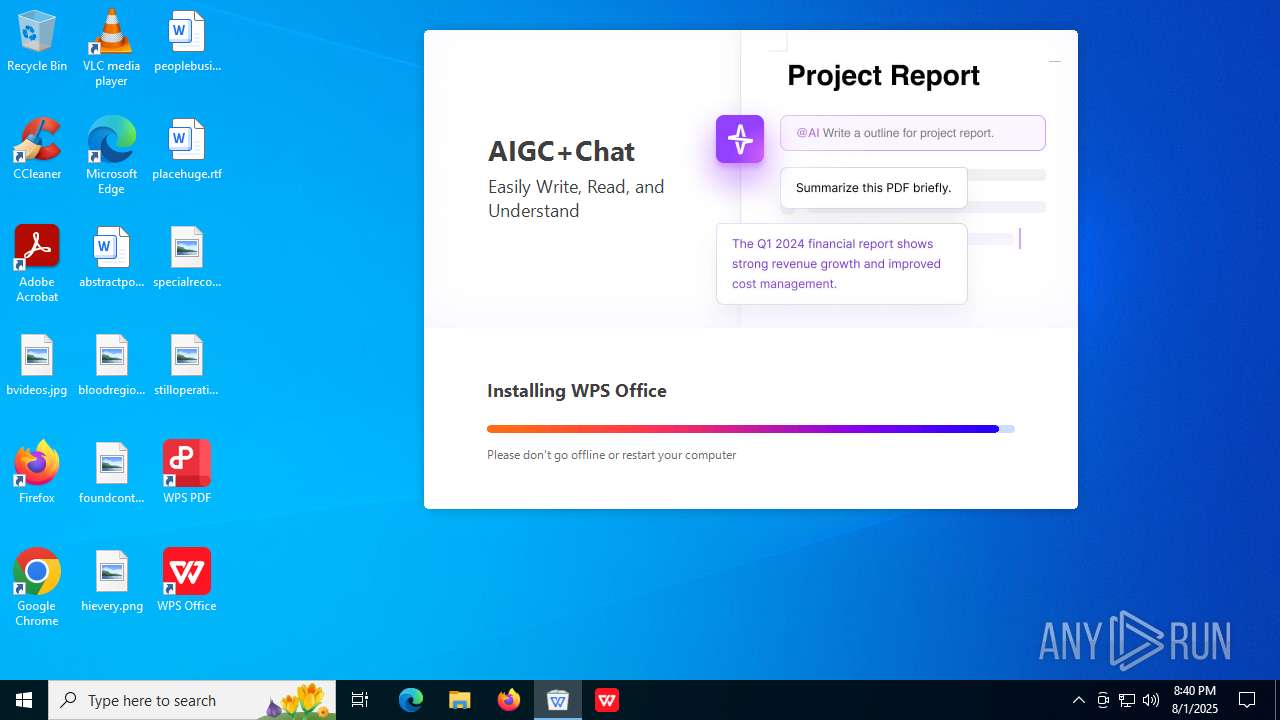The width and height of the screenshot is (1280, 720).
Task: Select hievery.png image file
Action: [x=111, y=581]
